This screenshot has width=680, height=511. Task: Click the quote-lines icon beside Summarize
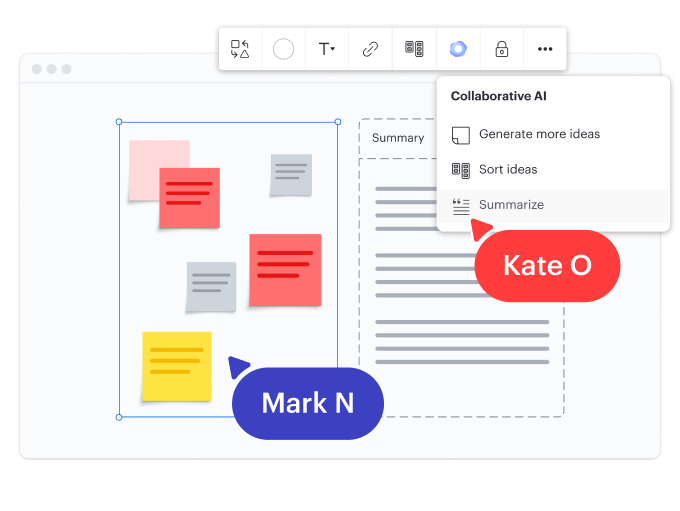pos(461,206)
